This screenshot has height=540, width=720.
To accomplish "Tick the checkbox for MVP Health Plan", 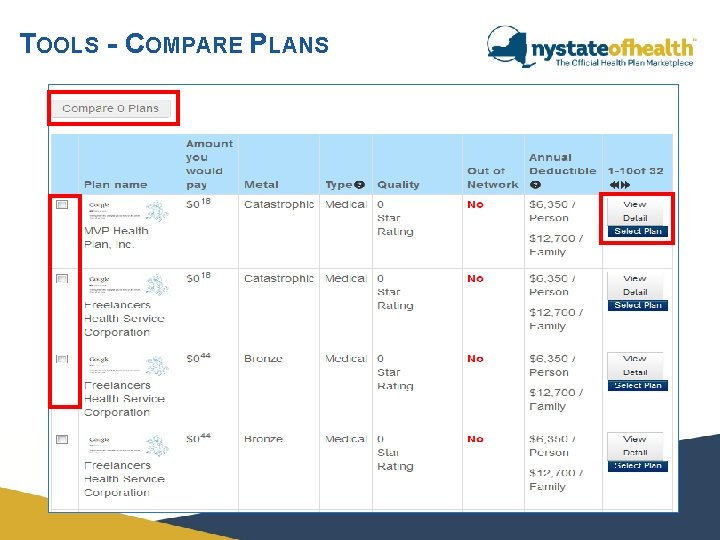I will click(62, 204).
